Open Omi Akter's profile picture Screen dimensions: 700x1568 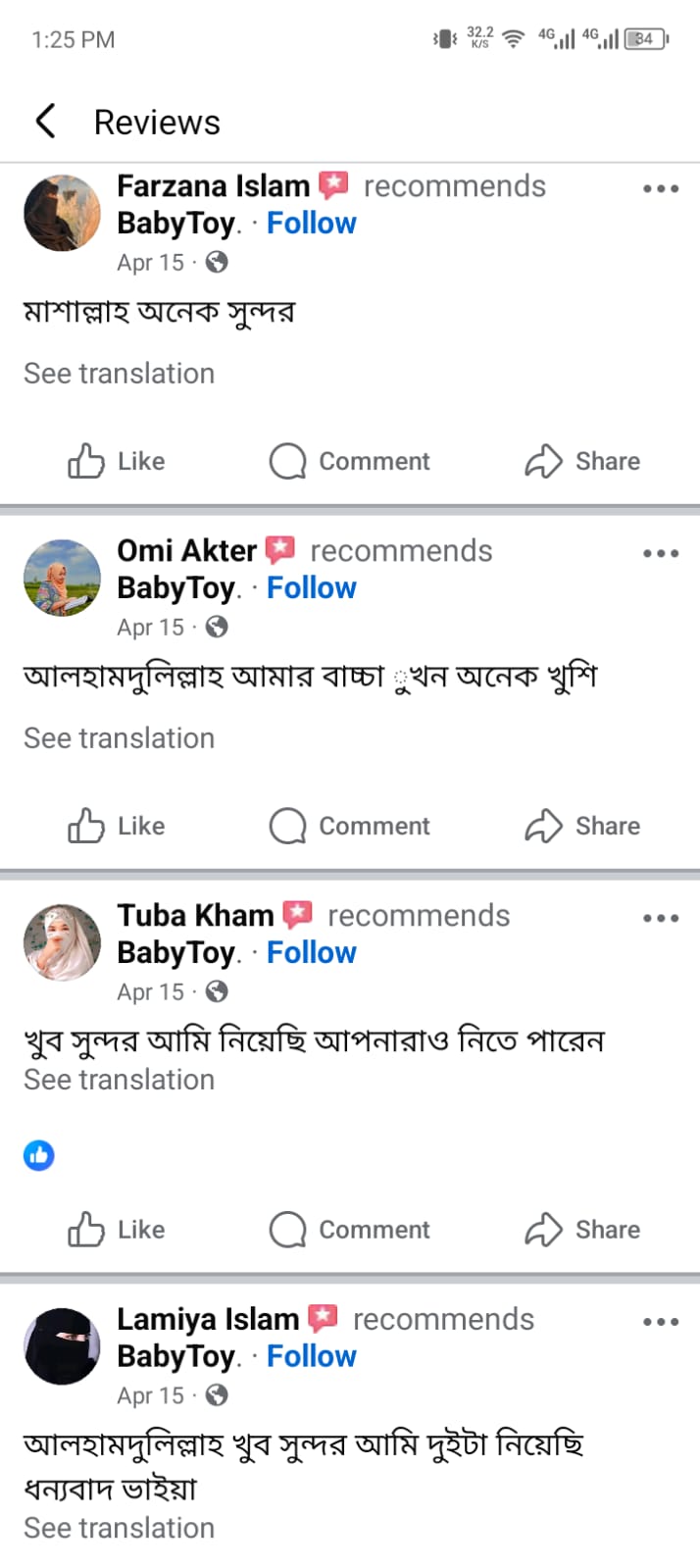(x=62, y=578)
